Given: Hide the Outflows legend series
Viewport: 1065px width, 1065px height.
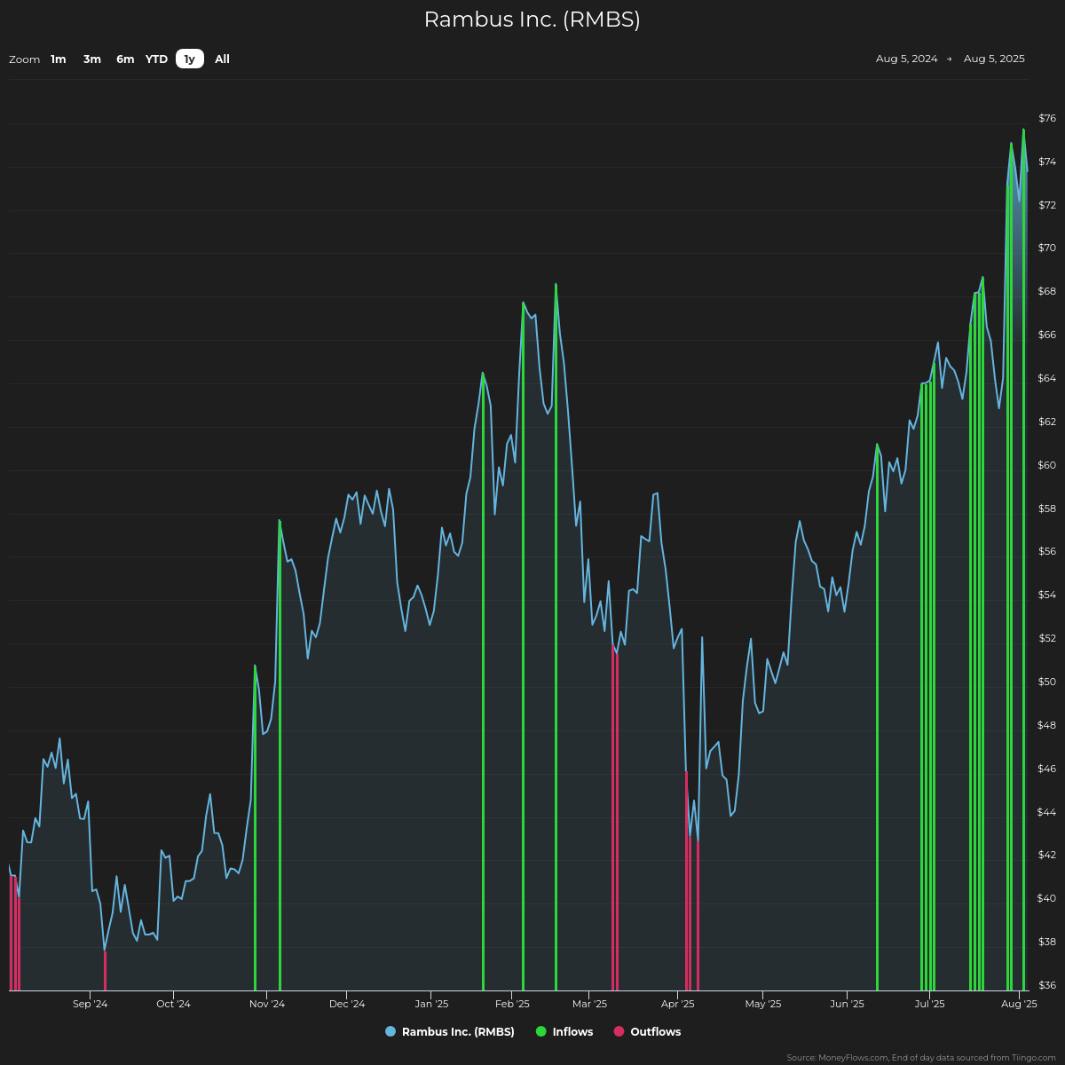Looking at the screenshot, I should tap(647, 1032).
